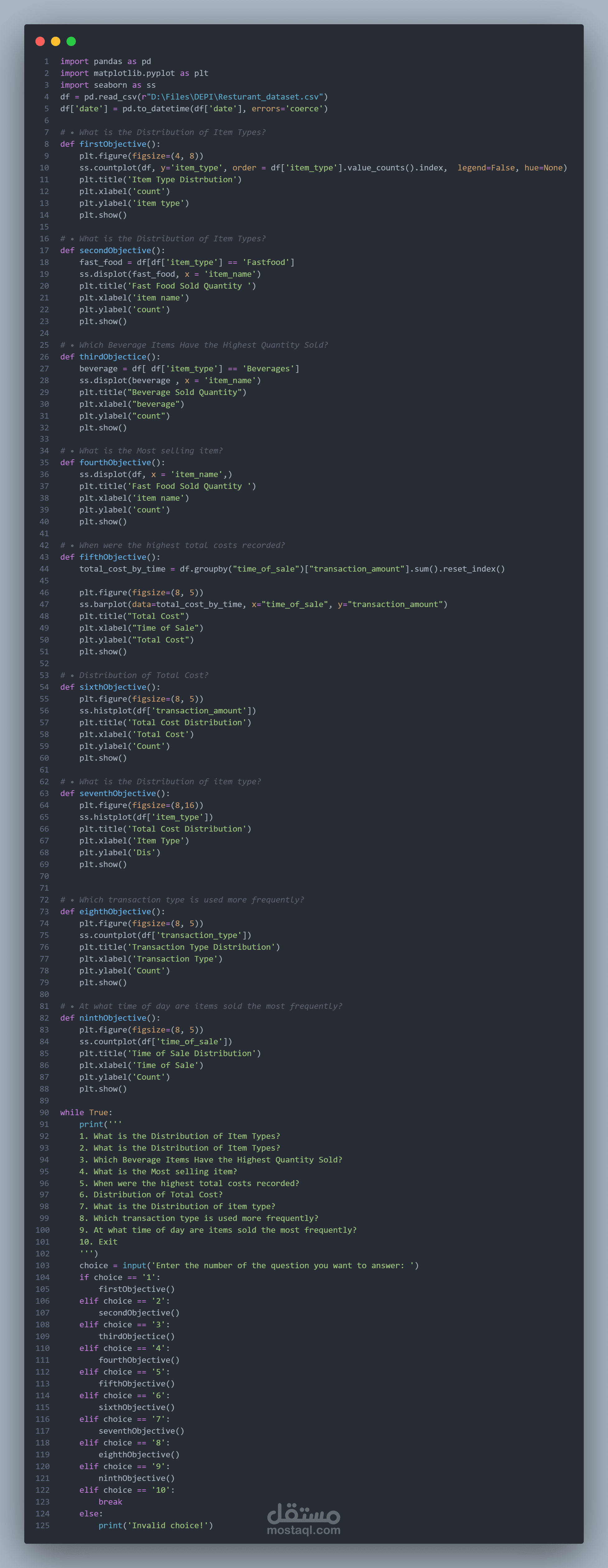Click the '# Distribution of Total Cost?' comment
The height and width of the screenshot is (1568, 608).
134,675
